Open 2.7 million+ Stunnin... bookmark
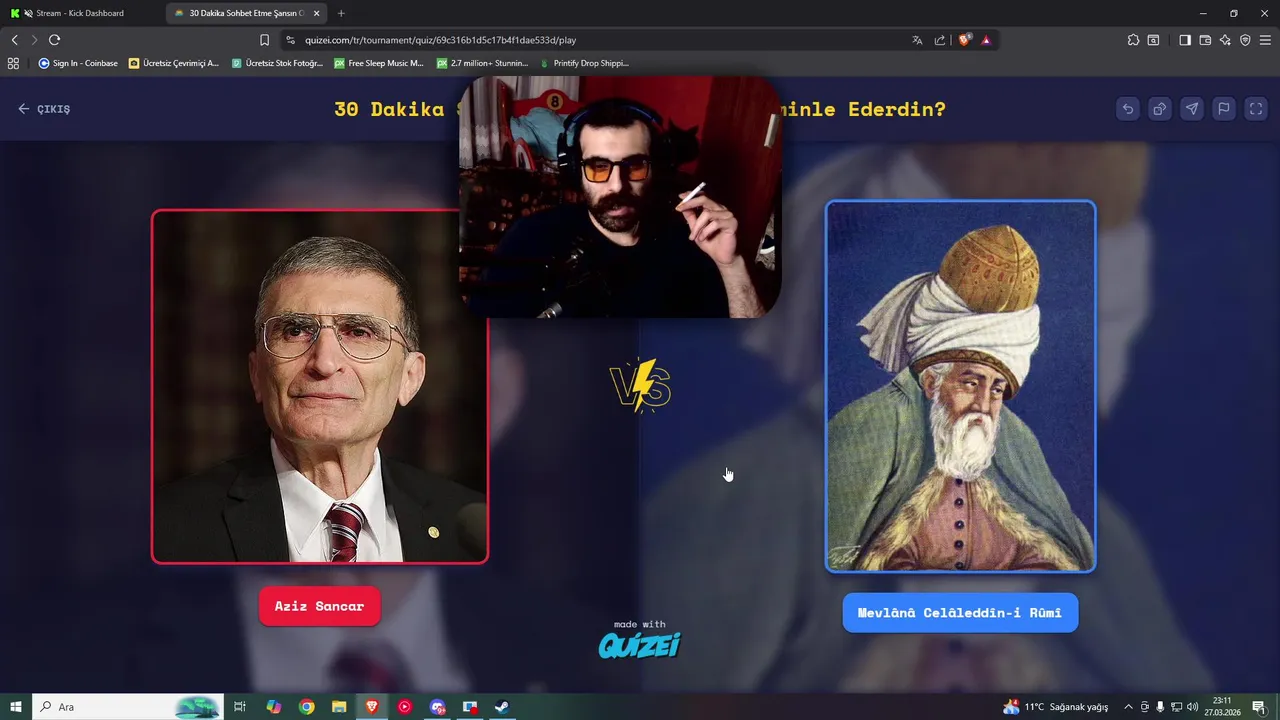 click(x=482, y=63)
